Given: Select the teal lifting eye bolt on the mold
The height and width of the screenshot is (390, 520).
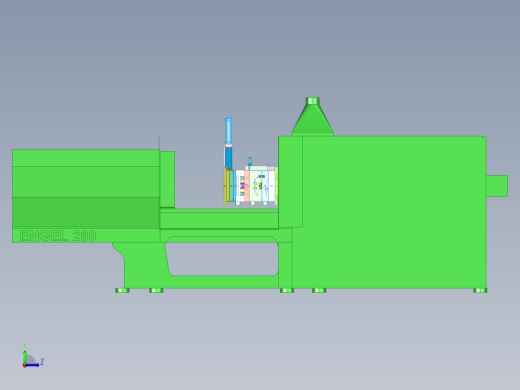Looking at the screenshot, I should click(250, 161).
